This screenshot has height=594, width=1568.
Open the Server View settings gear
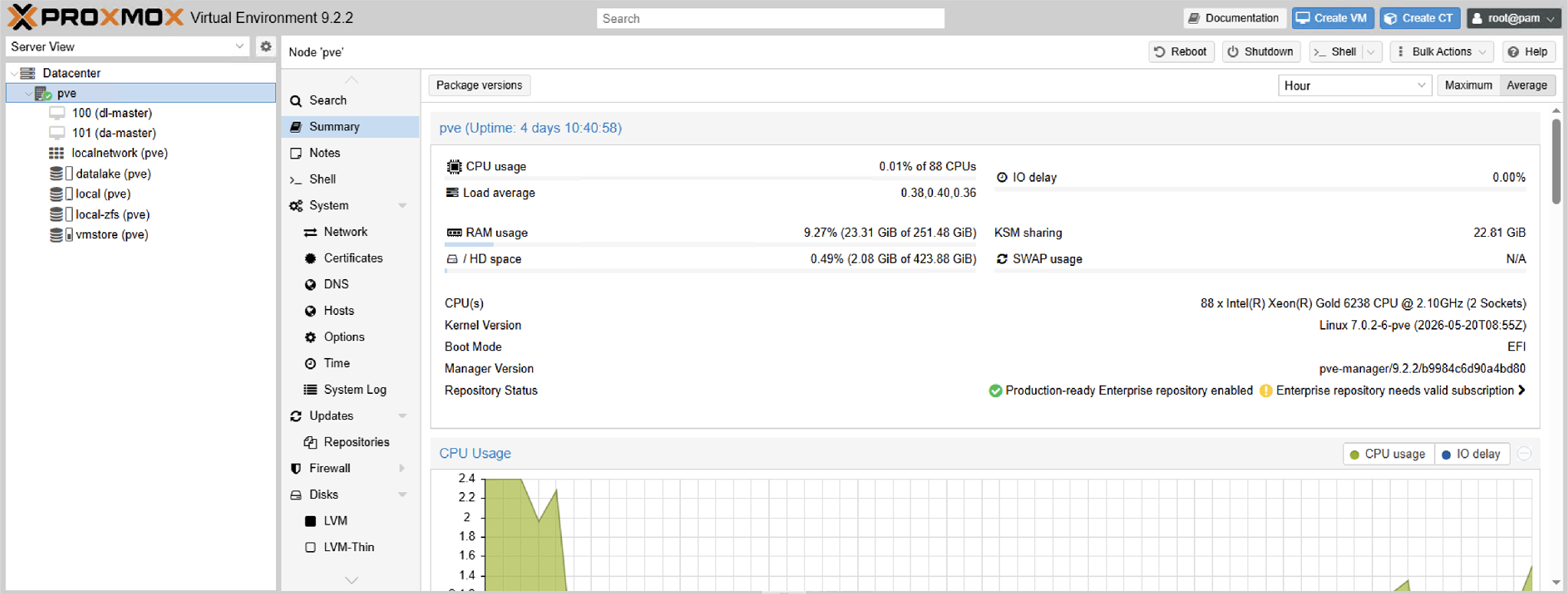[265, 47]
